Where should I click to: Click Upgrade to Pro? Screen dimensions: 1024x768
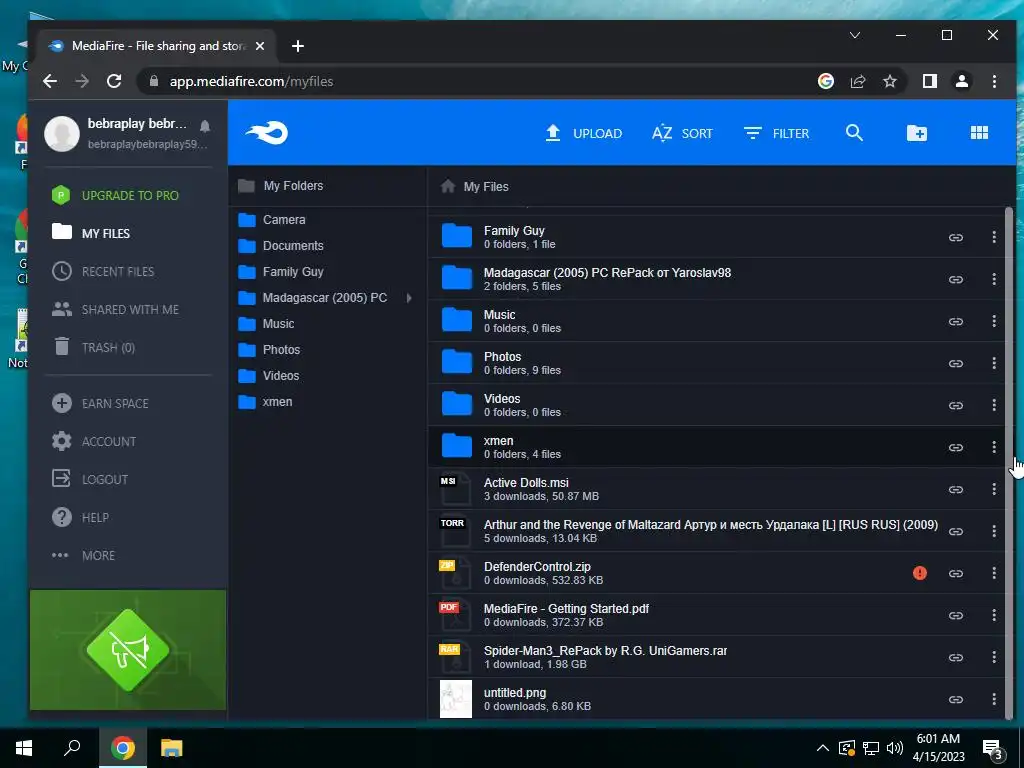click(116, 195)
